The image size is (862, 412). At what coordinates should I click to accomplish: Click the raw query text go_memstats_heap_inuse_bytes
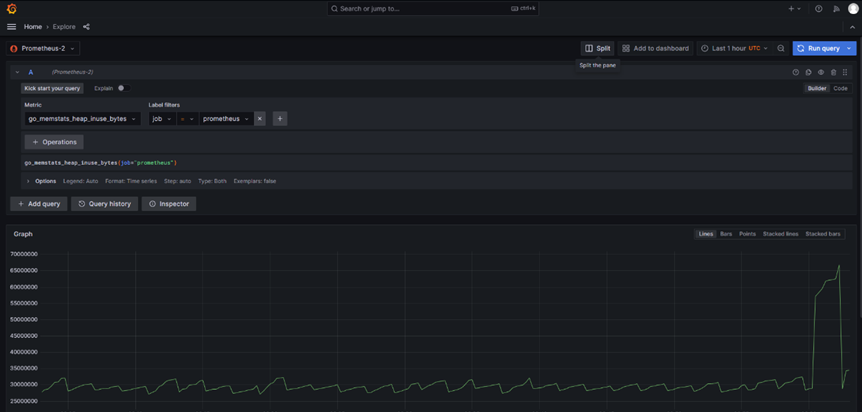(x=71, y=163)
